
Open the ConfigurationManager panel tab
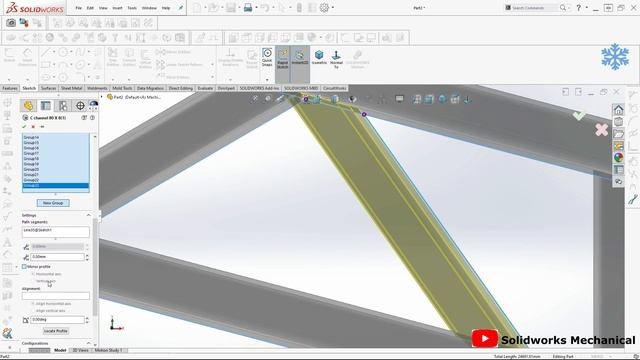point(63,106)
